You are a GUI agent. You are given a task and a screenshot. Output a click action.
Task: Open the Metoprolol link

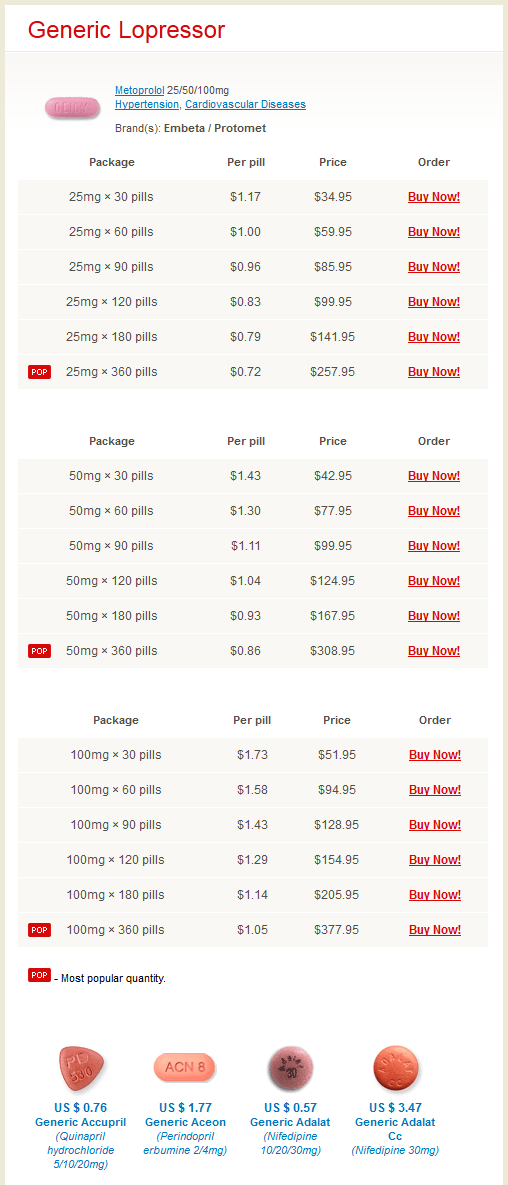tap(140, 91)
